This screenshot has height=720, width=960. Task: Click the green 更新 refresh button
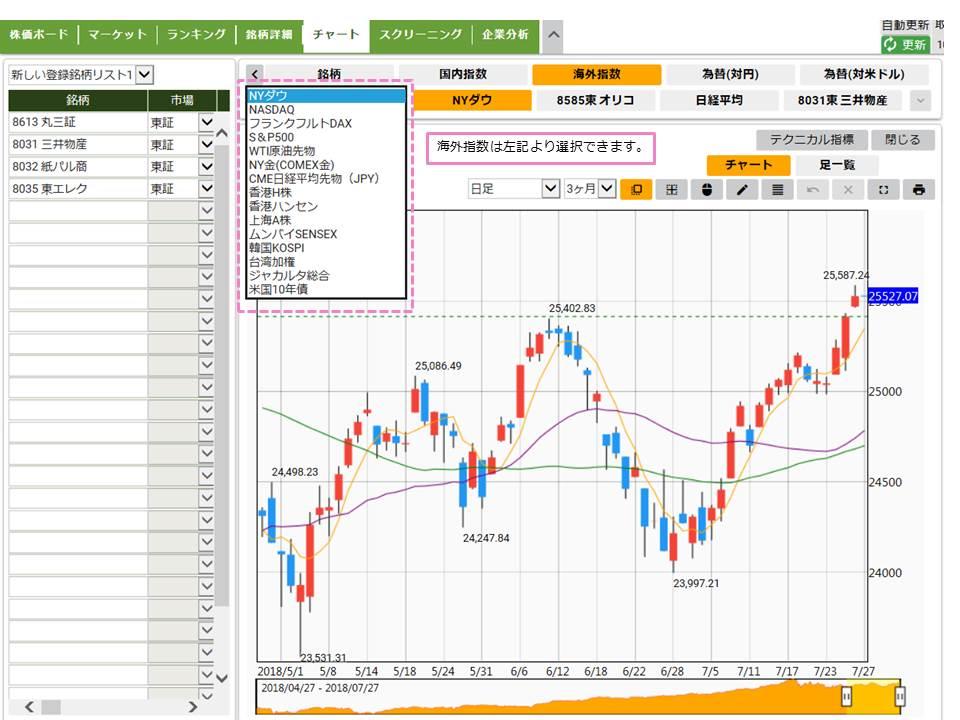pos(904,45)
